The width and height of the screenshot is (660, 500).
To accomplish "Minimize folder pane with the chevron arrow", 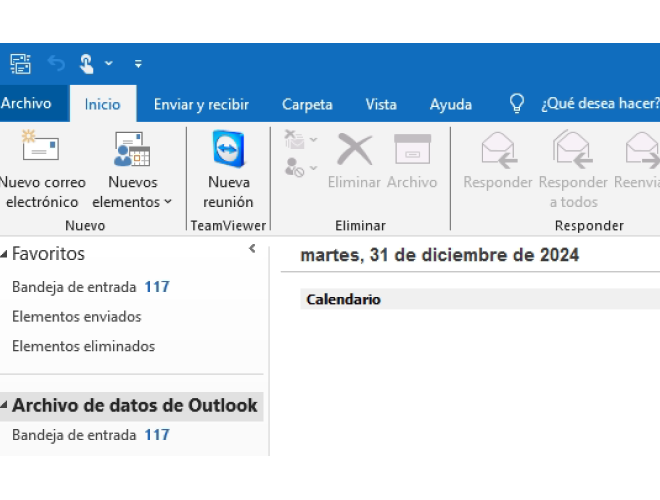I will pyautogui.click(x=252, y=249).
